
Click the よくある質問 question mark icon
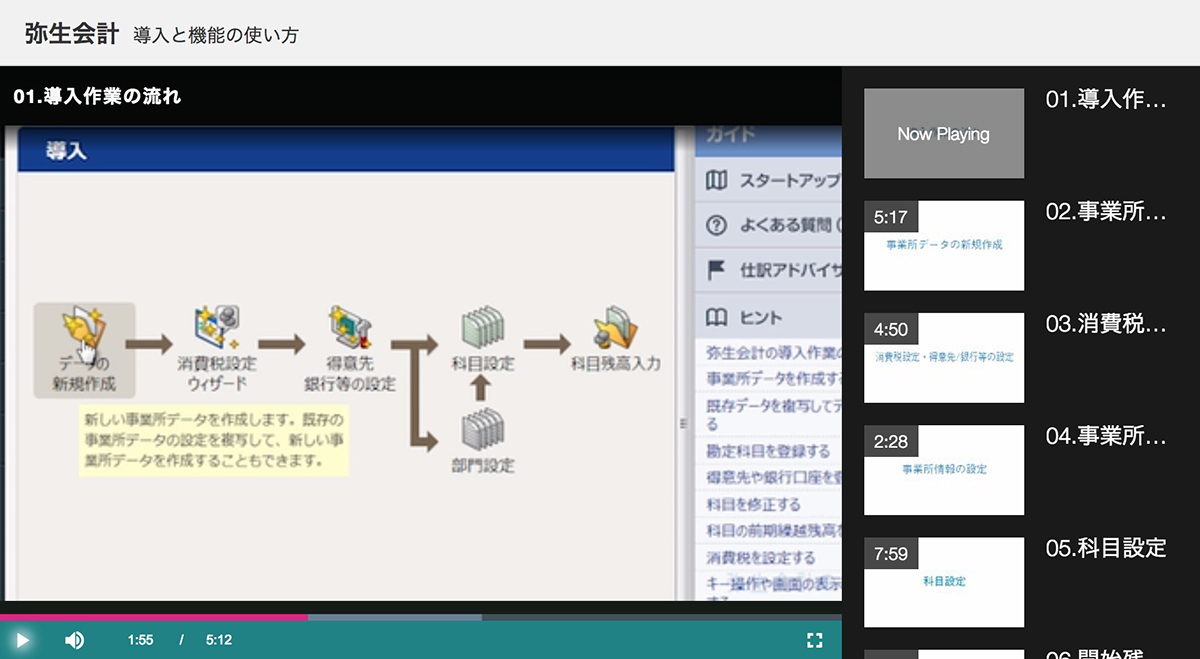point(716,226)
